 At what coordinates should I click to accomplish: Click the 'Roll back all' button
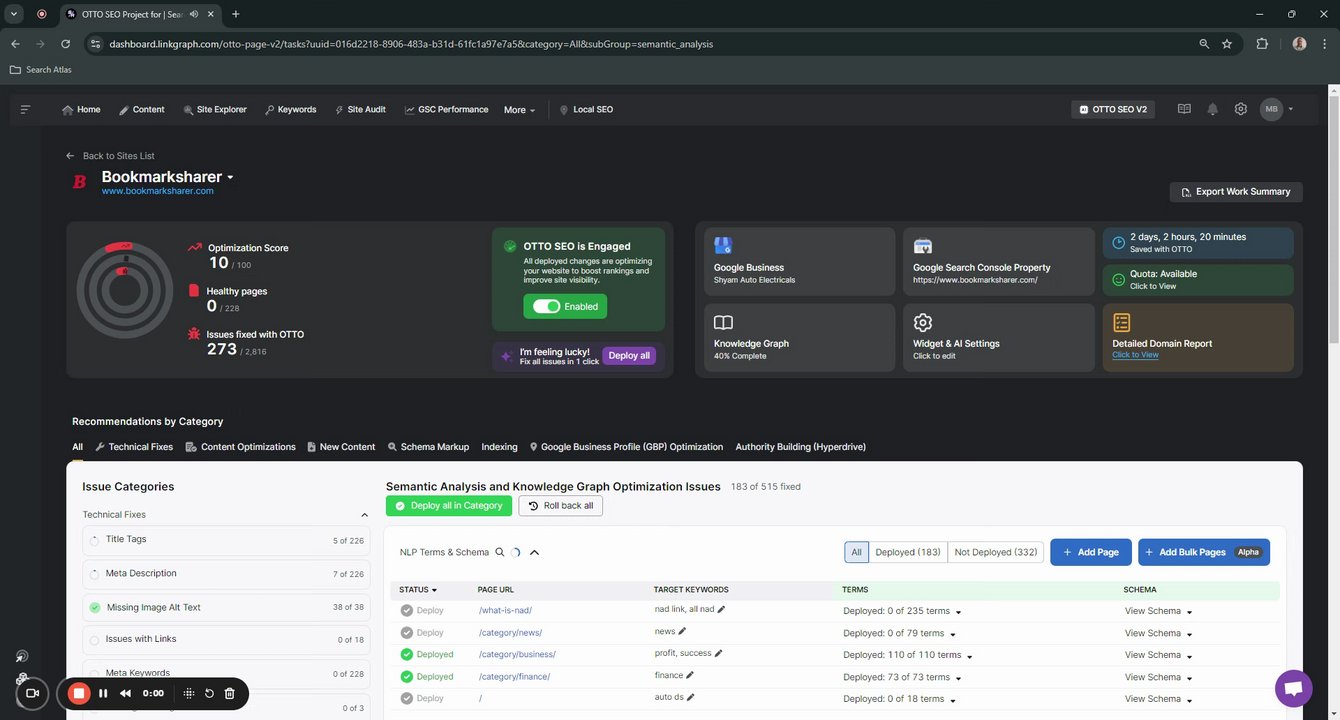click(x=560, y=506)
